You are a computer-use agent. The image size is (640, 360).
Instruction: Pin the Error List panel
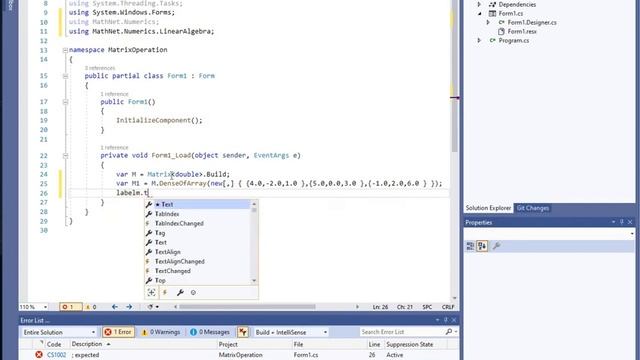pyautogui.click(x=446, y=320)
